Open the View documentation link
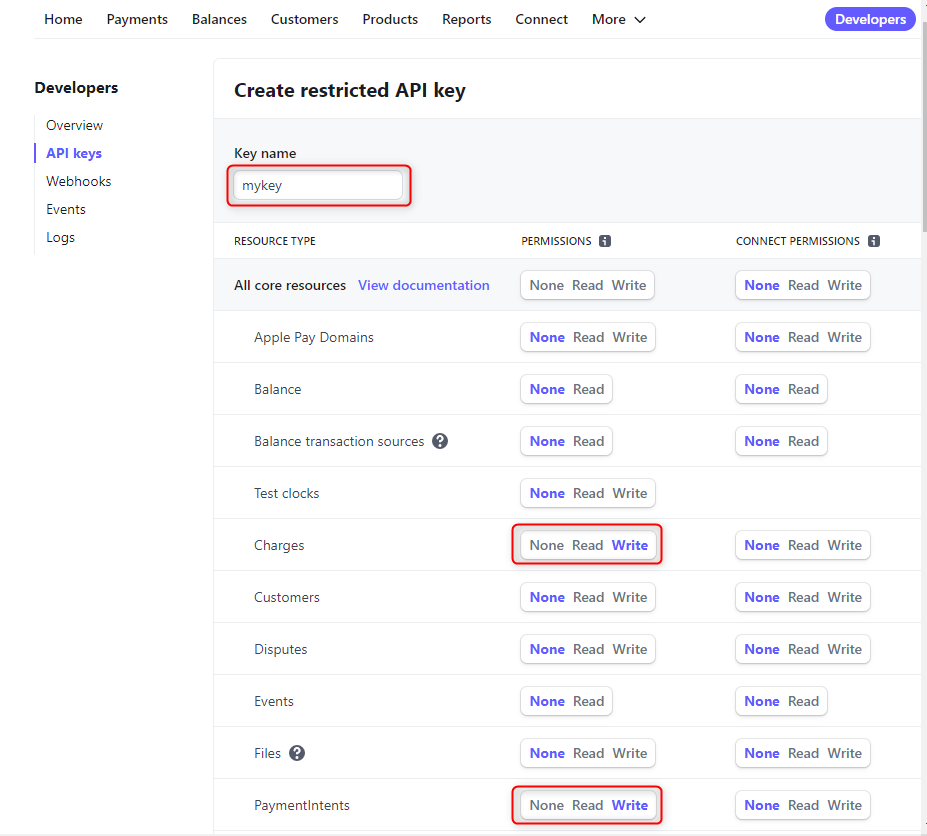The height and width of the screenshot is (836, 927). point(423,285)
